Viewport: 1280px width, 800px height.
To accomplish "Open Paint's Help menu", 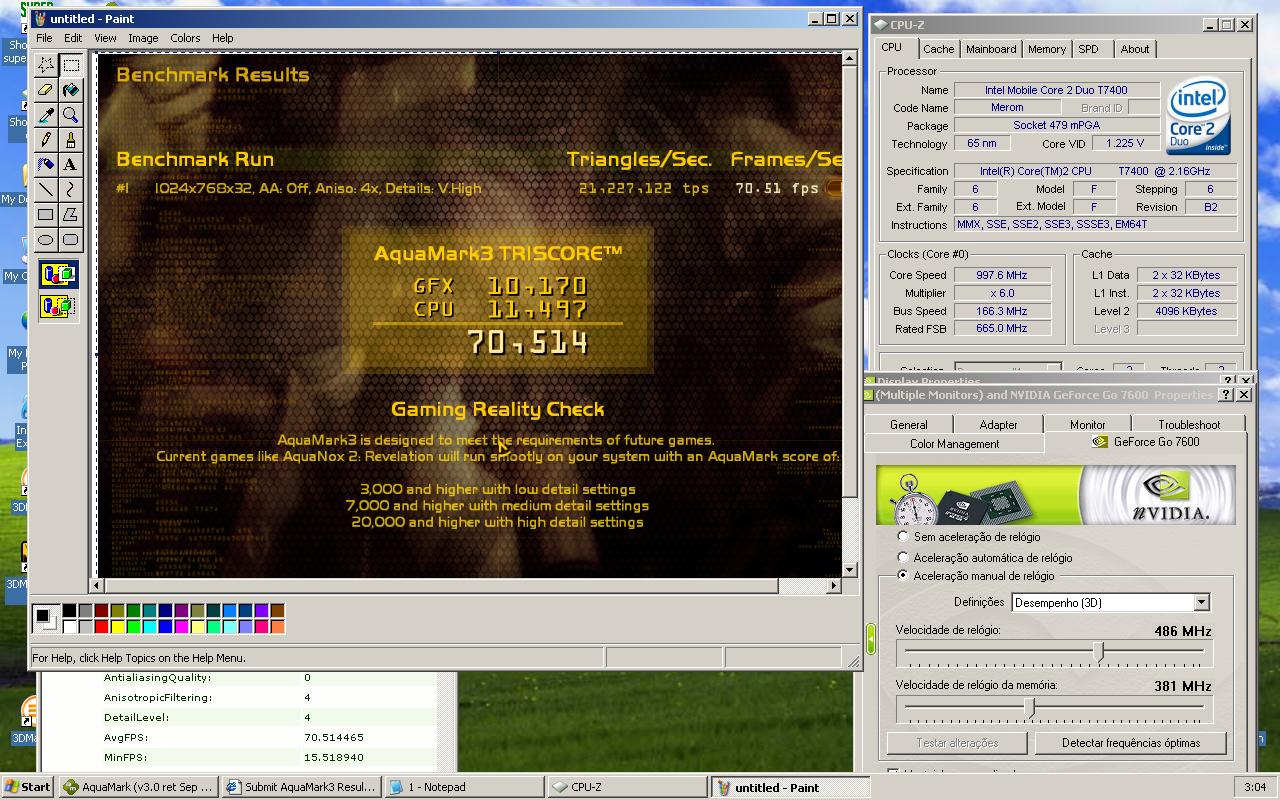I will [222, 38].
